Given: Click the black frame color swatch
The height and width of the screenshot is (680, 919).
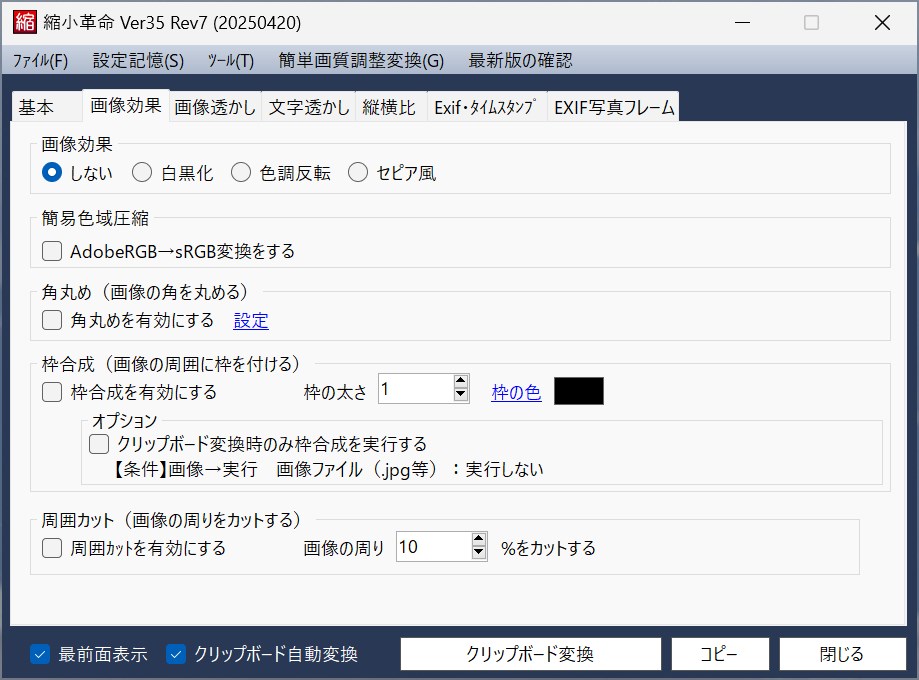Looking at the screenshot, I should point(578,391).
